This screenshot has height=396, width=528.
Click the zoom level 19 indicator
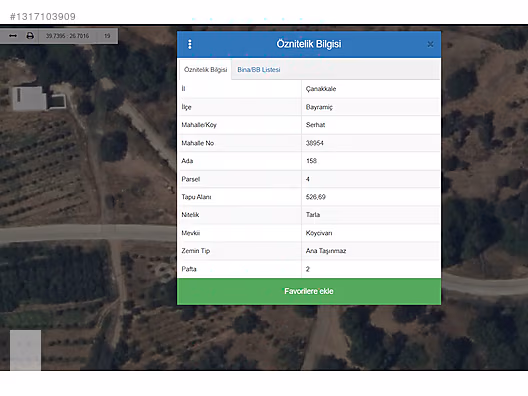pyautogui.click(x=107, y=36)
